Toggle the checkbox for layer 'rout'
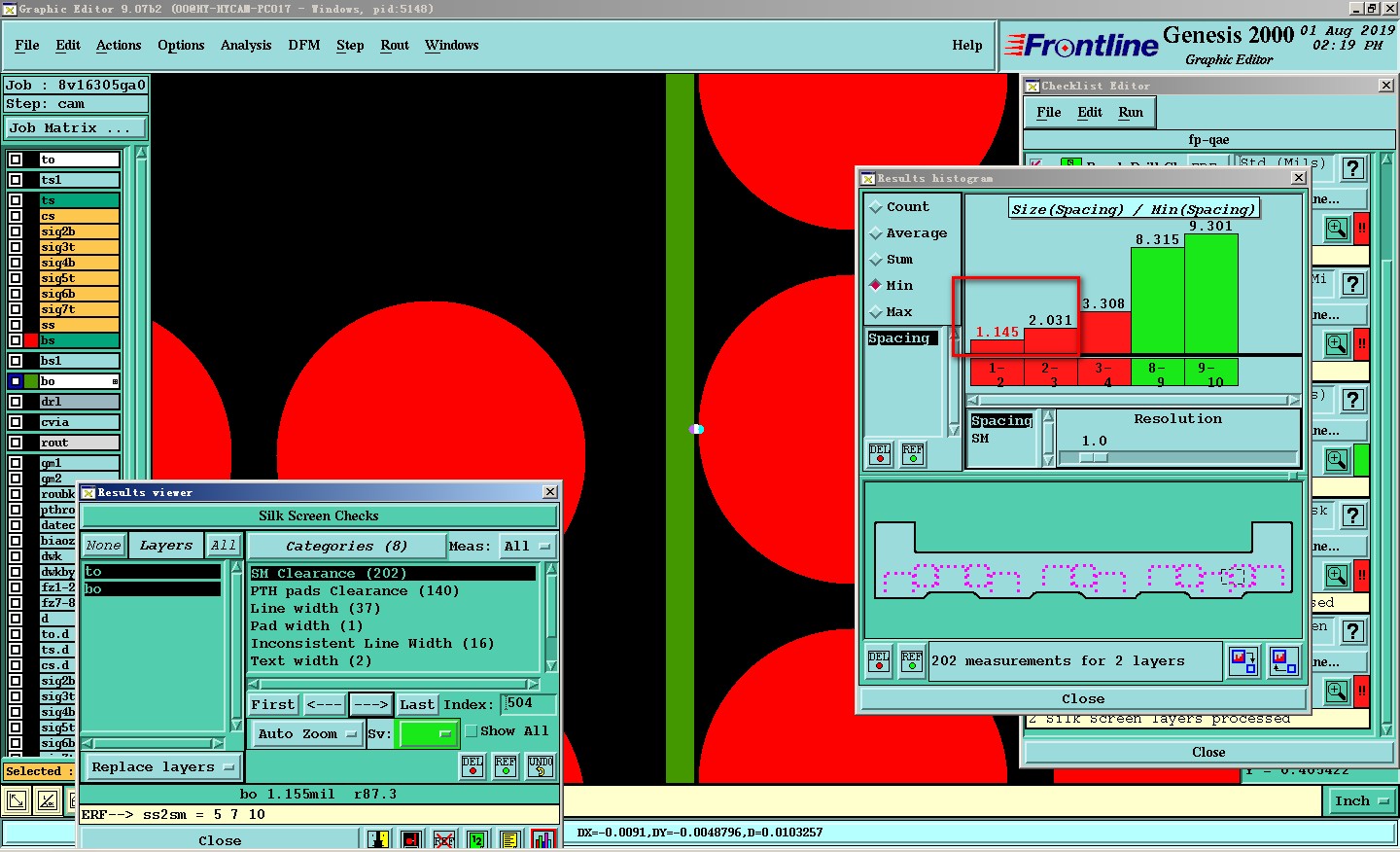1400x852 pixels. 16,443
